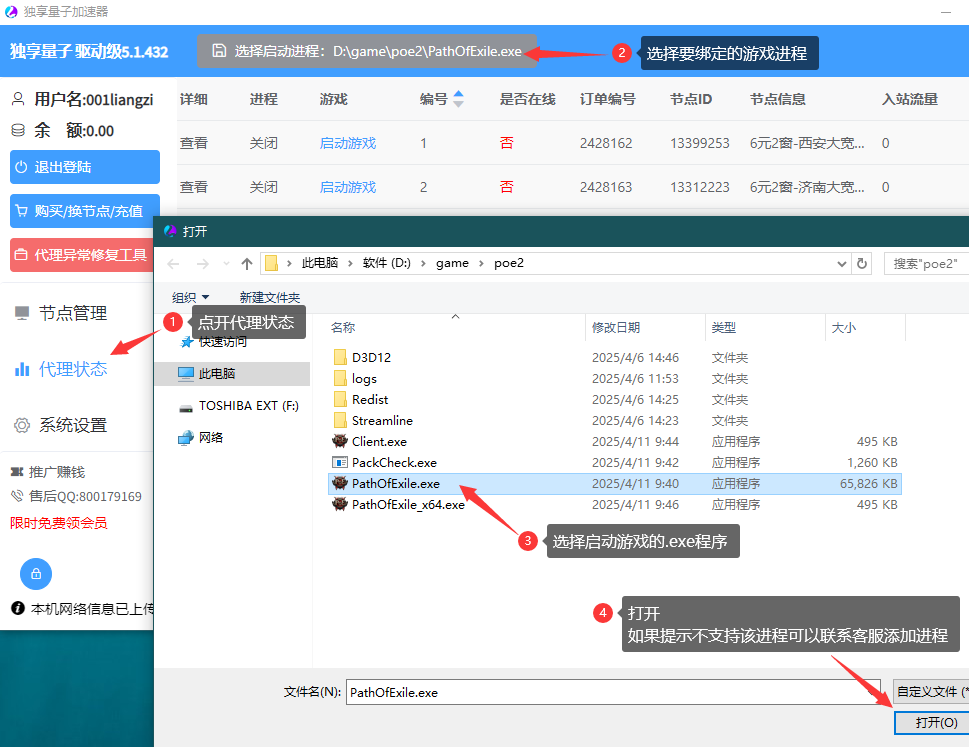Go back in the Open dialog
The height and width of the screenshot is (747, 969).
[x=173, y=264]
